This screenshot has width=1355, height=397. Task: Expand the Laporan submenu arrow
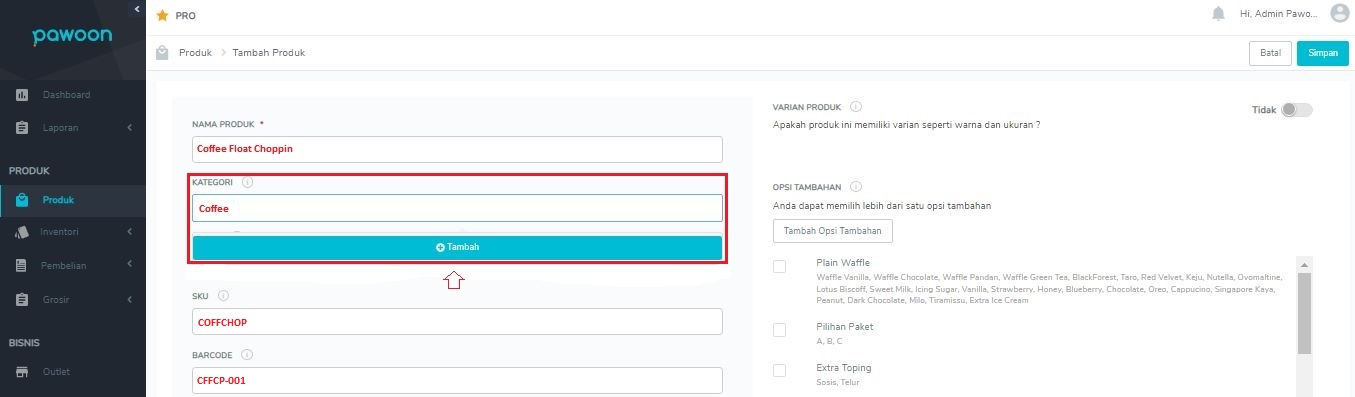click(x=129, y=128)
